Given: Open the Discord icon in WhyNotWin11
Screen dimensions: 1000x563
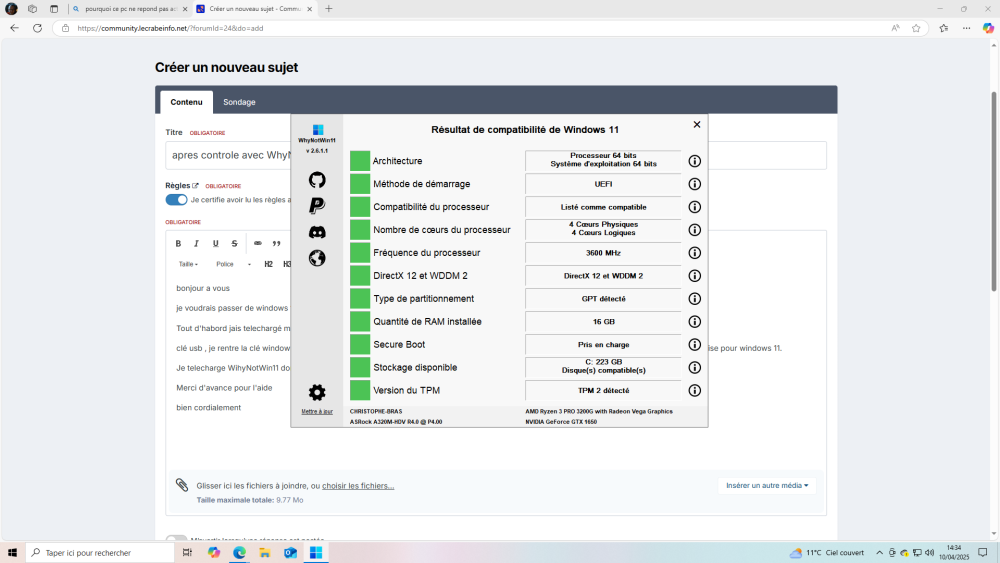Looking at the screenshot, I should click(x=317, y=232).
